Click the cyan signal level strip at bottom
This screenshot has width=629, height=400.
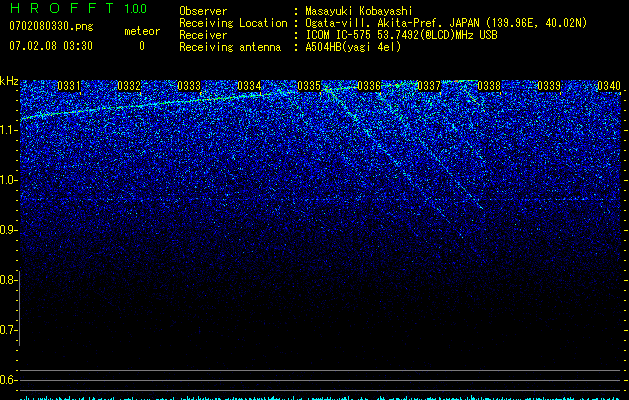coord(321,398)
